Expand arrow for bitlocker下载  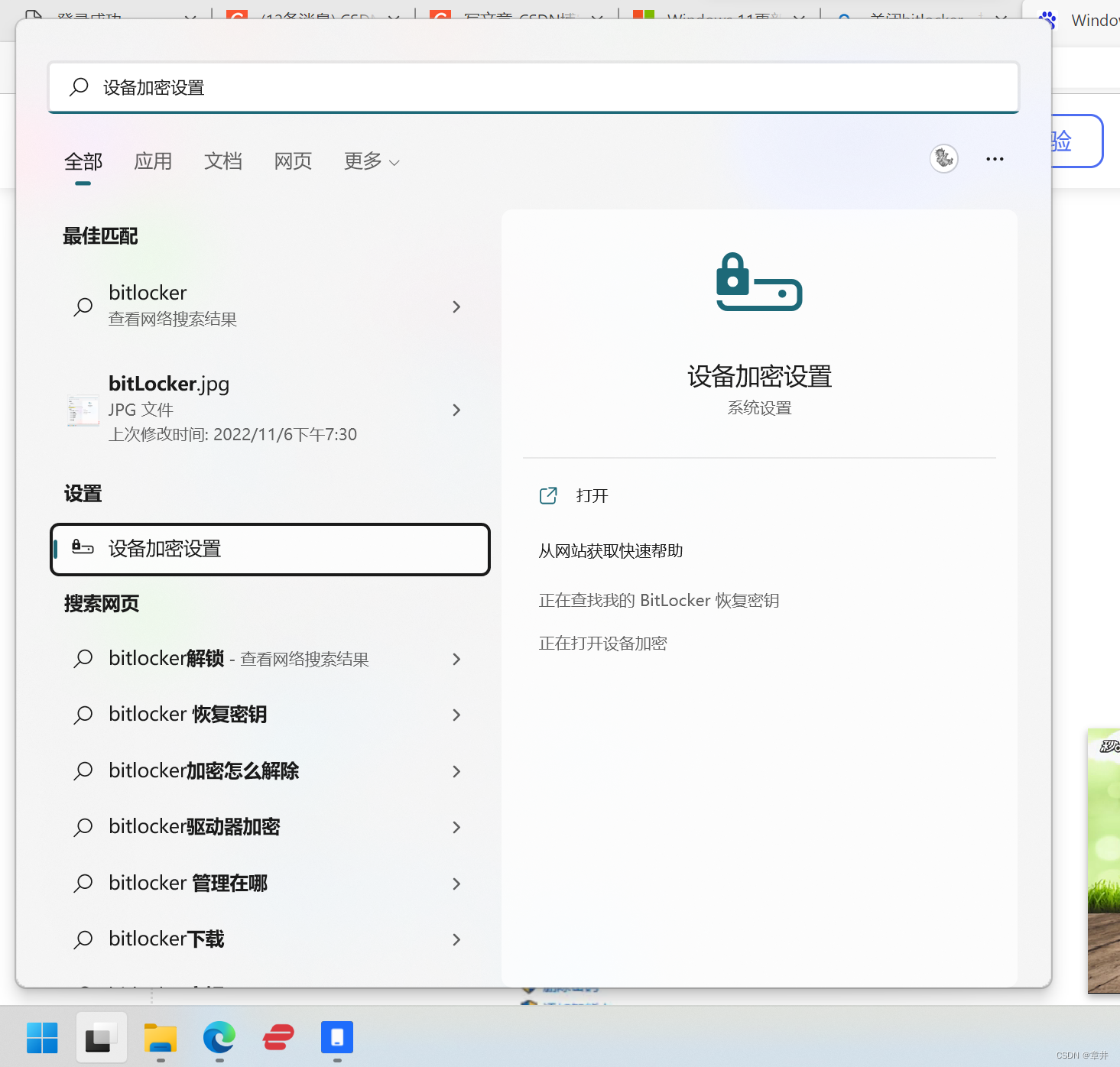click(x=456, y=939)
